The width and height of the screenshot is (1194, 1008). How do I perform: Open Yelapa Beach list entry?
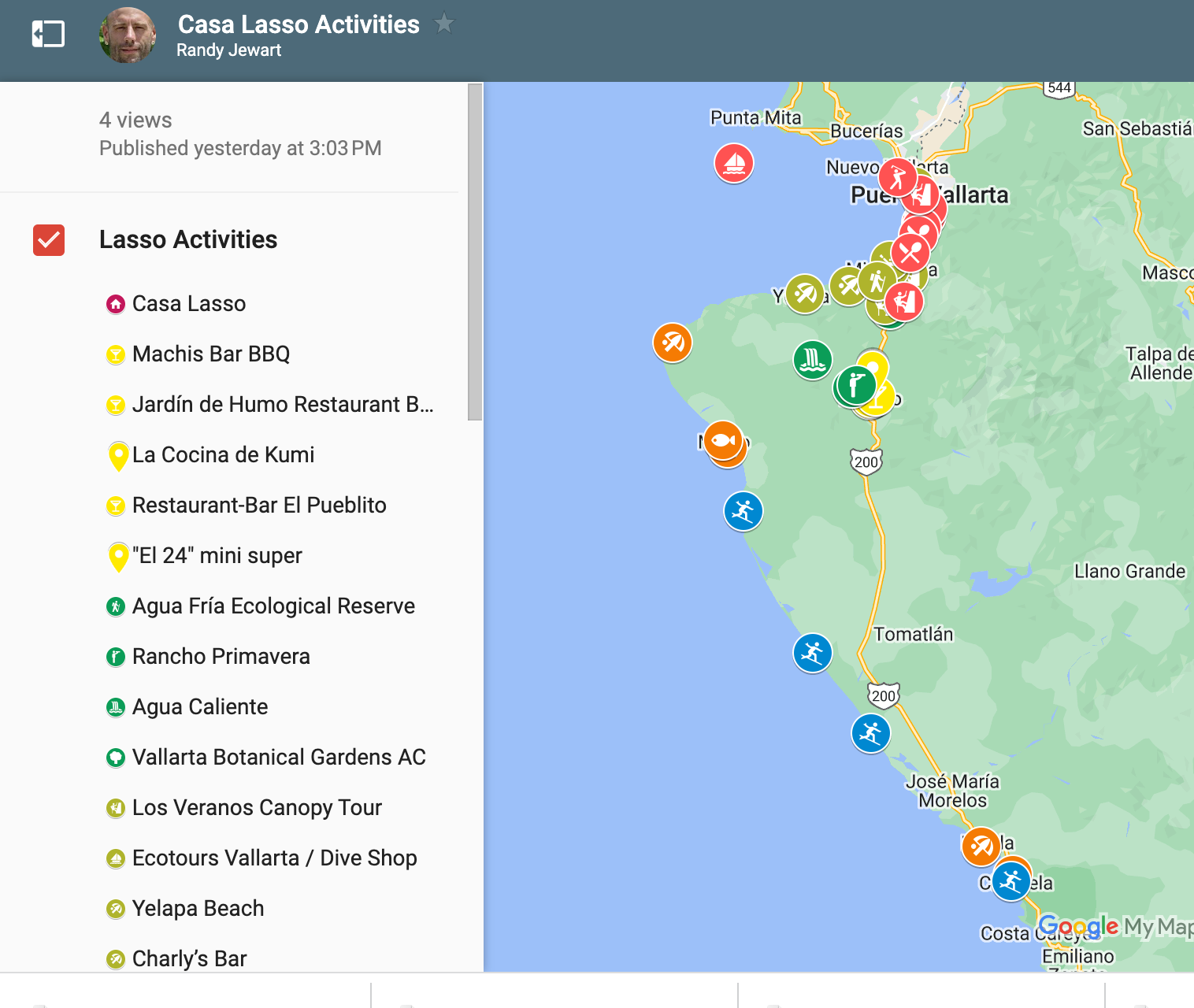point(198,908)
